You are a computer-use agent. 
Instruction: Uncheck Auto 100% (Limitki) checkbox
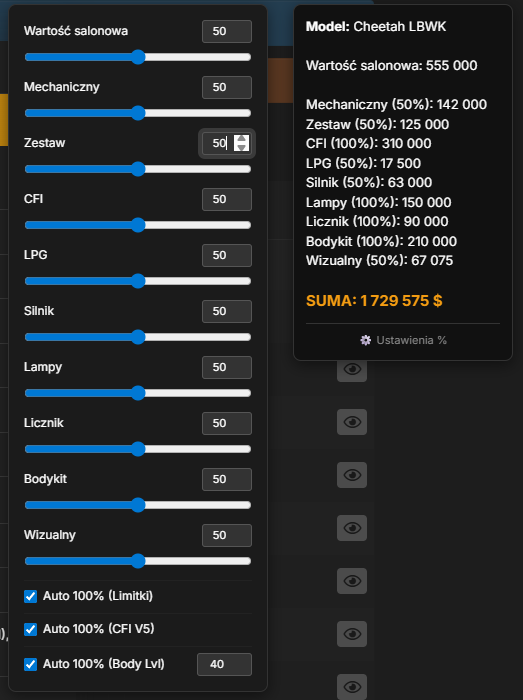[30, 596]
